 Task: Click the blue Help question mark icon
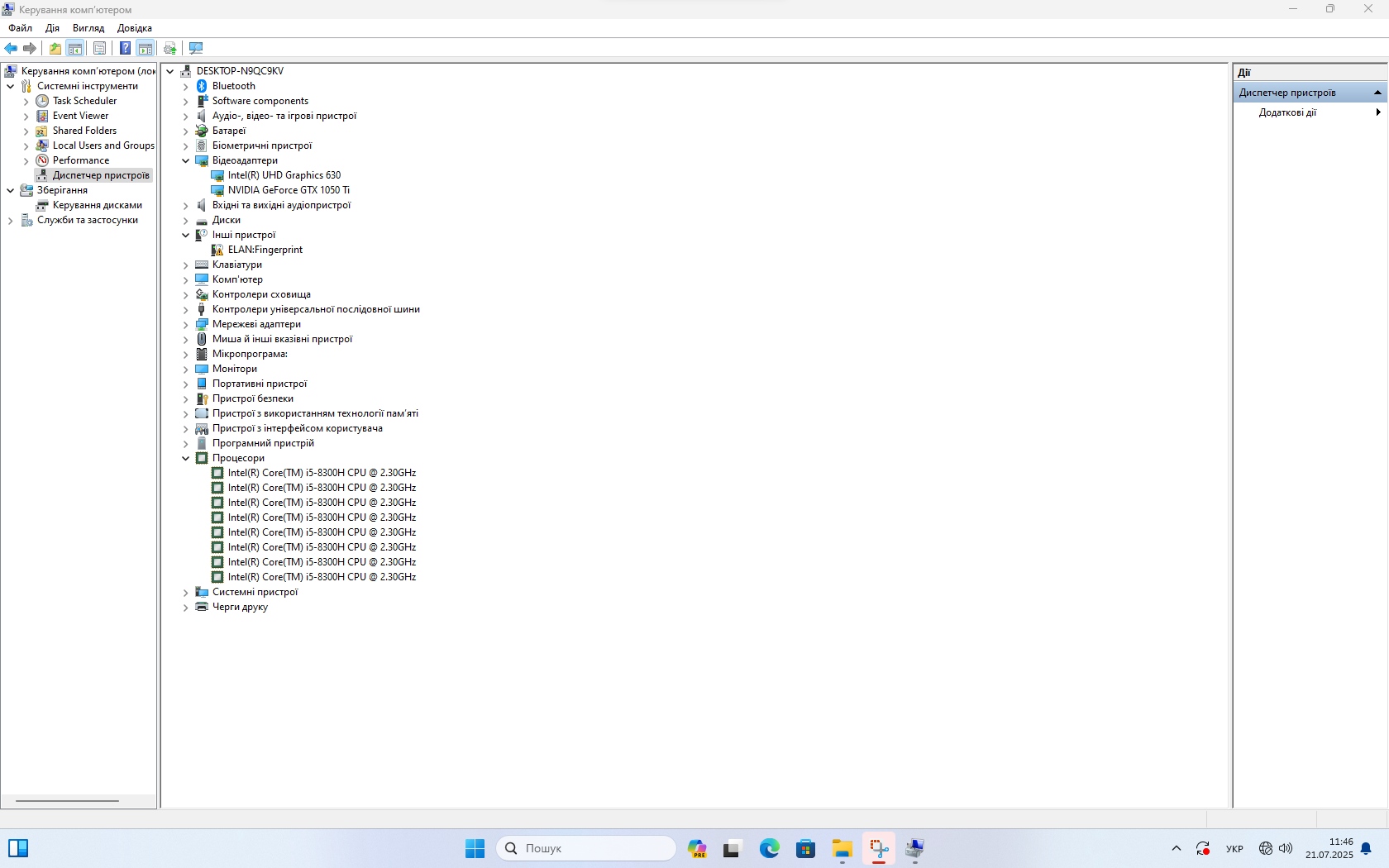[125, 48]
